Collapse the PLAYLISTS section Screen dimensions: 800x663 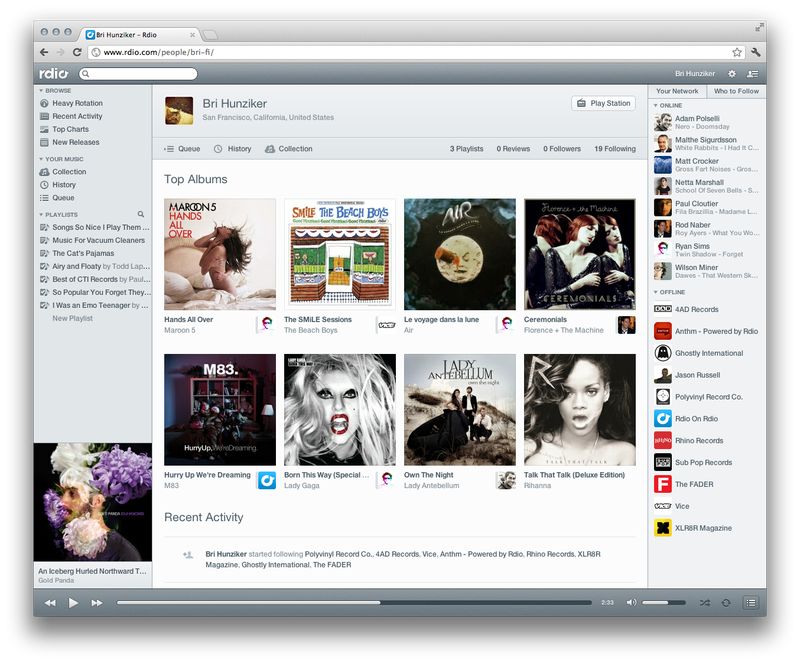(41, 214)
